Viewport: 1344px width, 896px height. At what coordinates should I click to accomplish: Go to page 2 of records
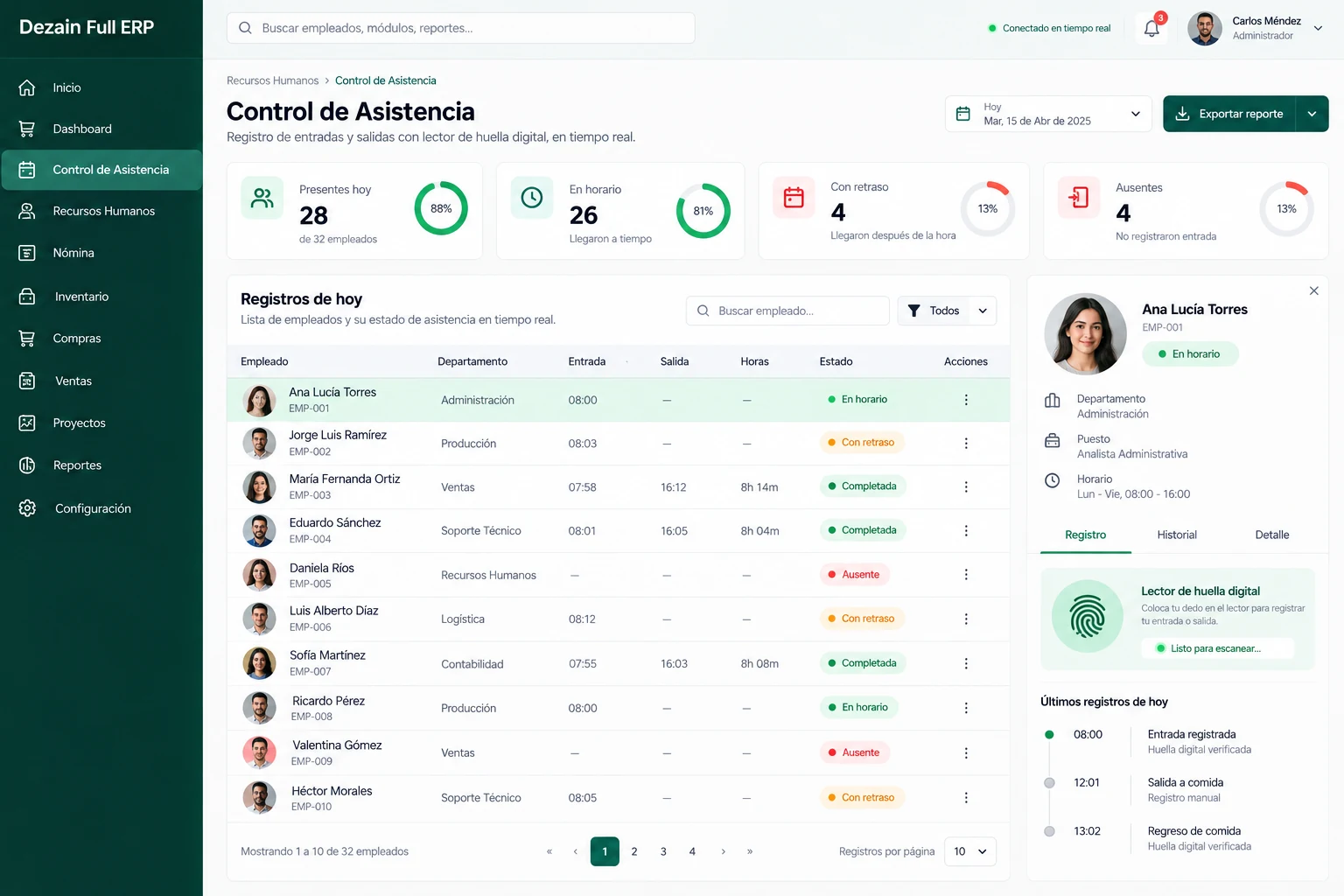(634, 851)
